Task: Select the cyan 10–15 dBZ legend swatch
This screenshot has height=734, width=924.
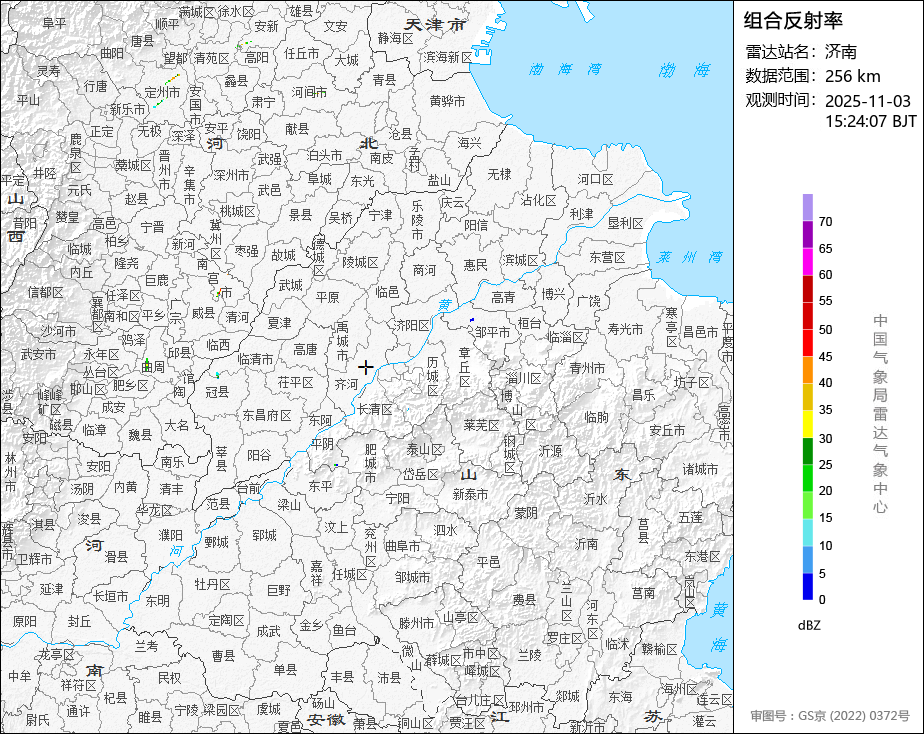Action: click(x=807, y=533)
